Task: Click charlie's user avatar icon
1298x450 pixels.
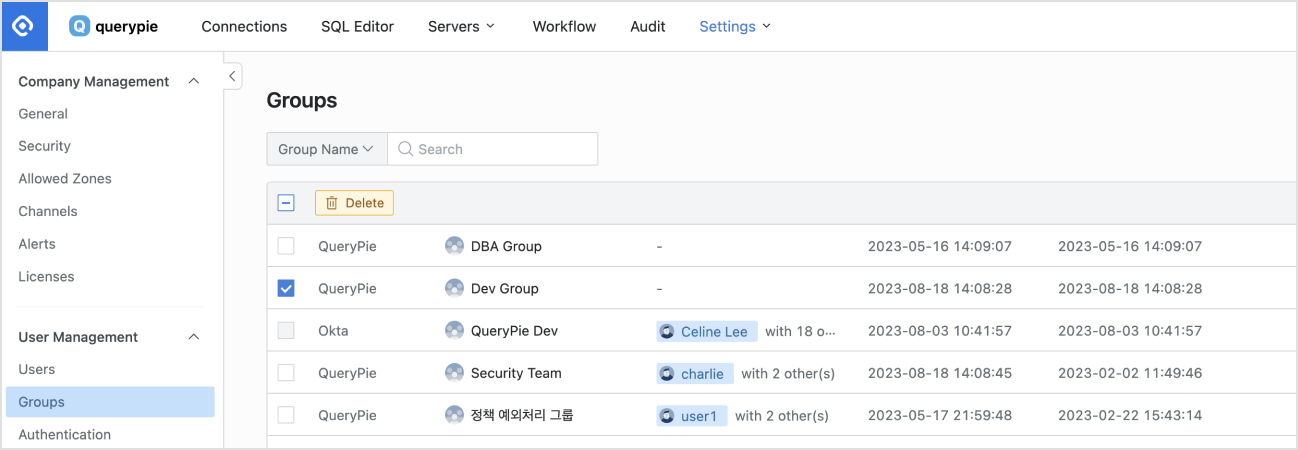Action: [x=667, y=374]
